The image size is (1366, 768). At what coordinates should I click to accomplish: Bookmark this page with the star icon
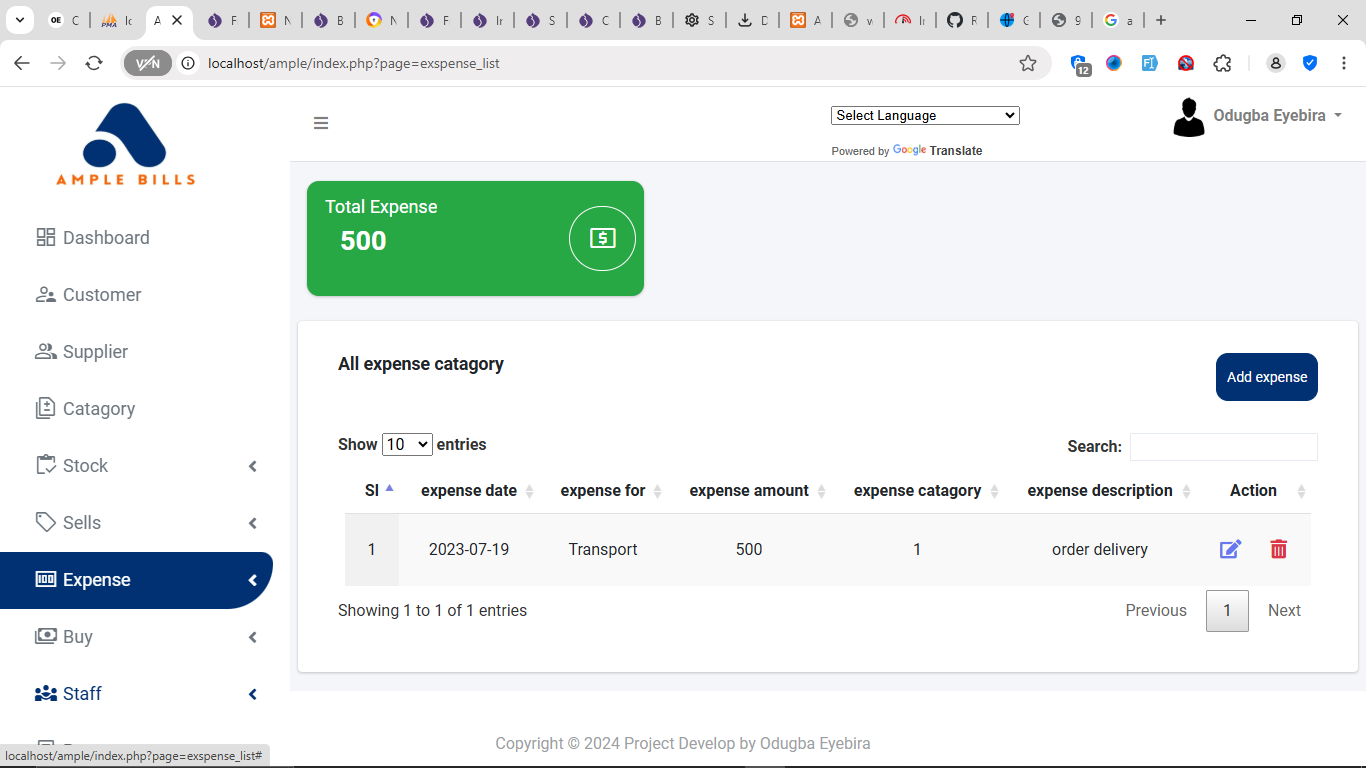tap(1028, 63)
